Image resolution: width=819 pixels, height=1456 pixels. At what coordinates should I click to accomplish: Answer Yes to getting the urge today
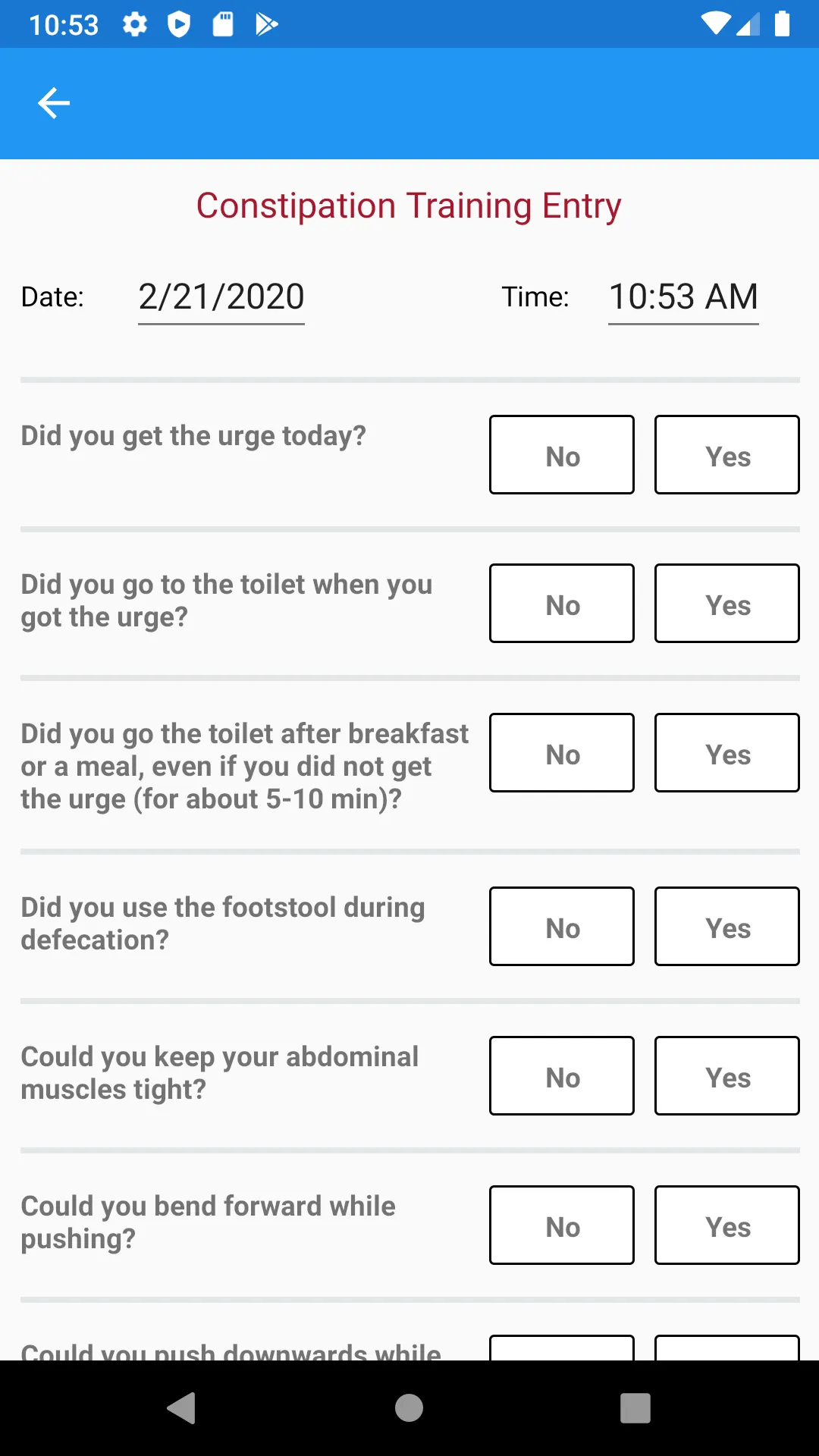(x=727, y=455)
